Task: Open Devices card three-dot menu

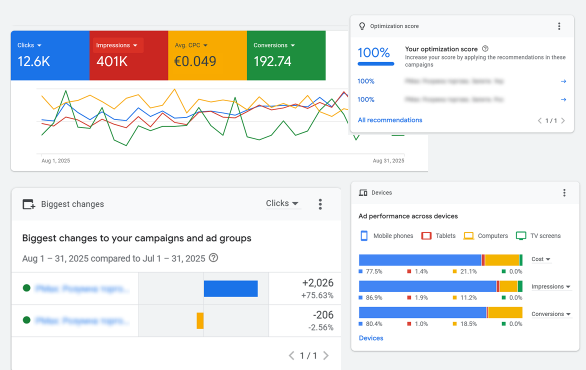Action: pyautogui.click(x=564, y=192)
